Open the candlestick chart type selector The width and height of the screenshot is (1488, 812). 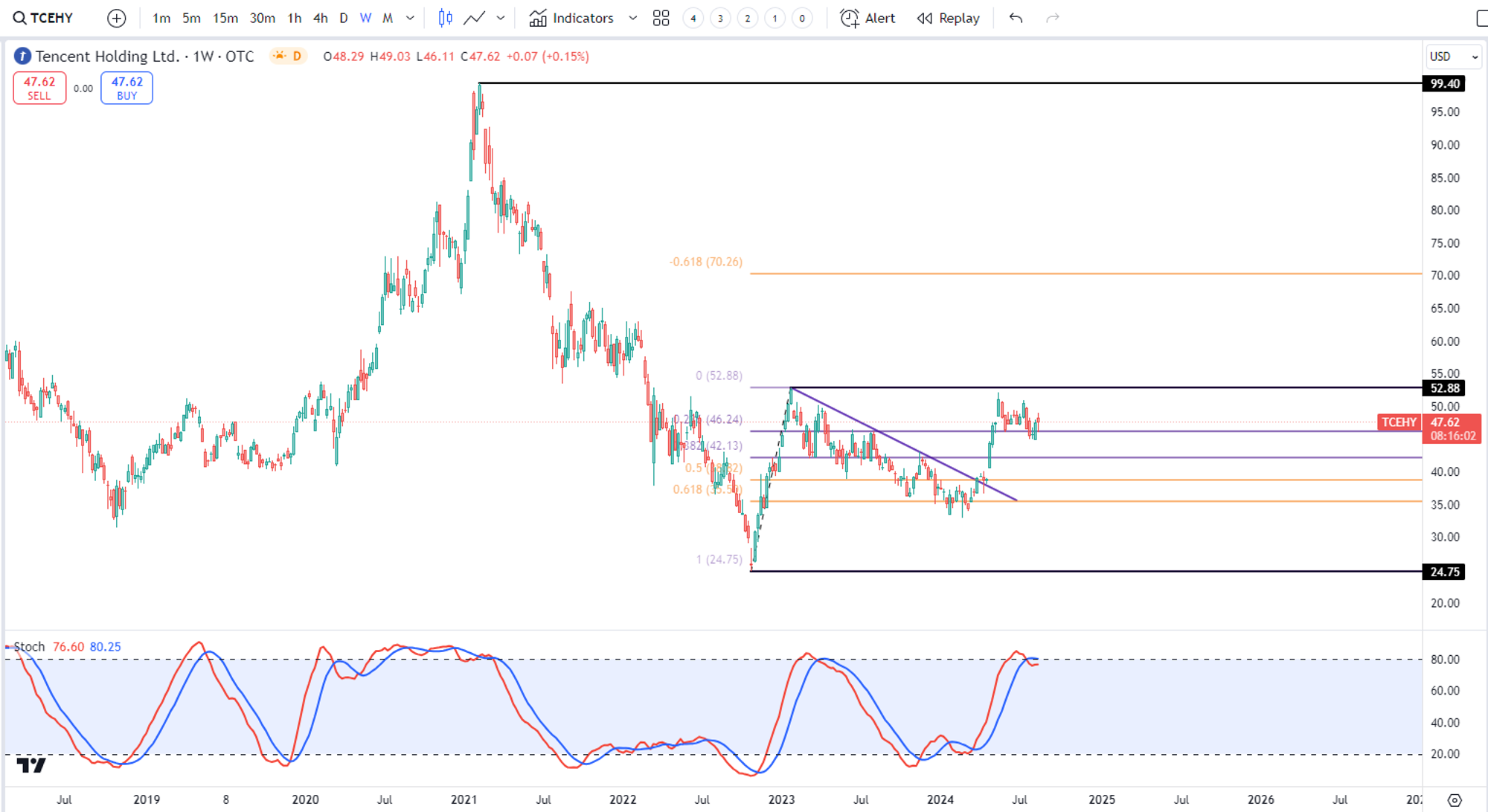[x=445, y=18]
